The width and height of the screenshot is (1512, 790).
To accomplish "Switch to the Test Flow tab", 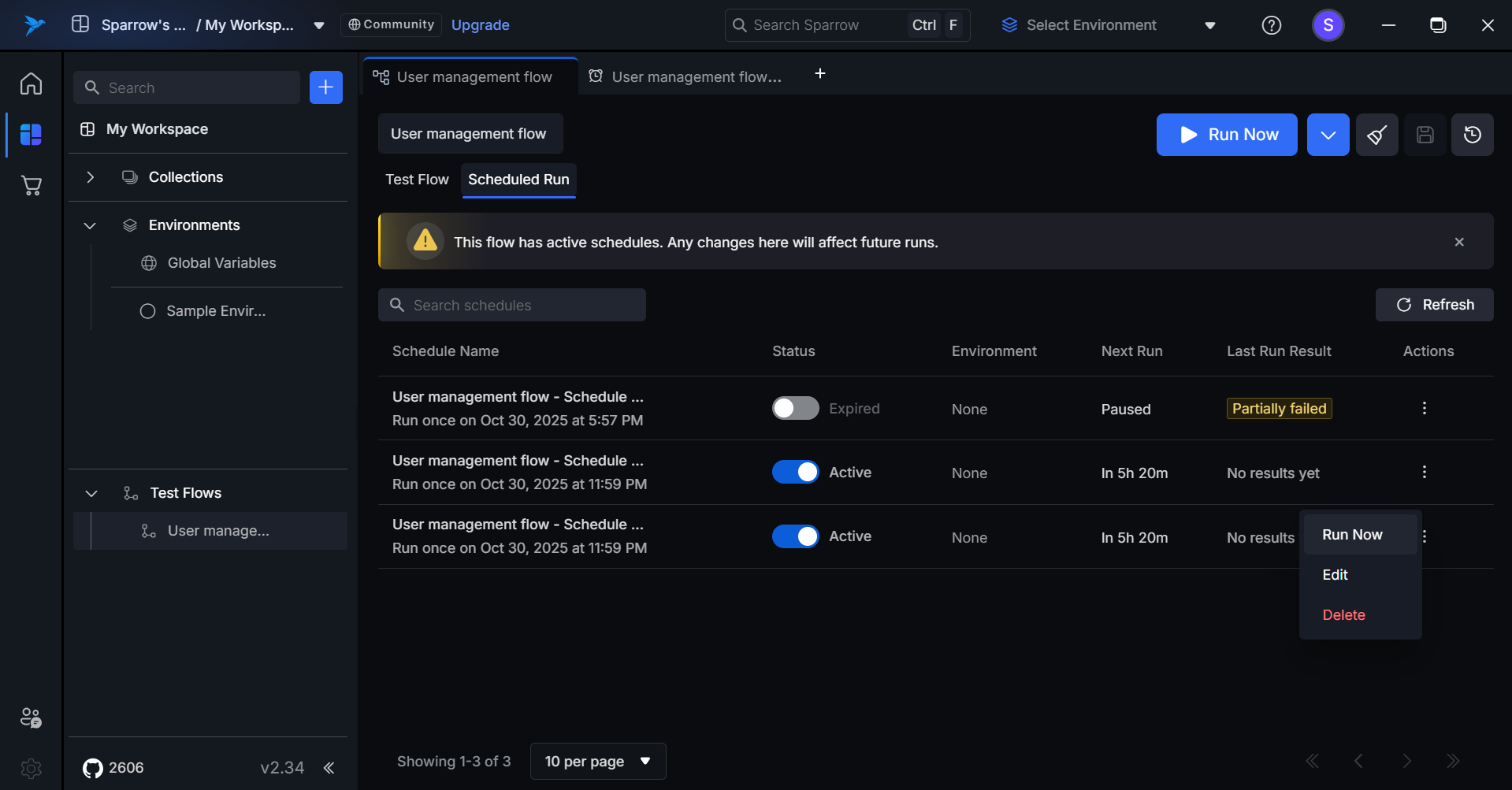I will click(417, 180).
